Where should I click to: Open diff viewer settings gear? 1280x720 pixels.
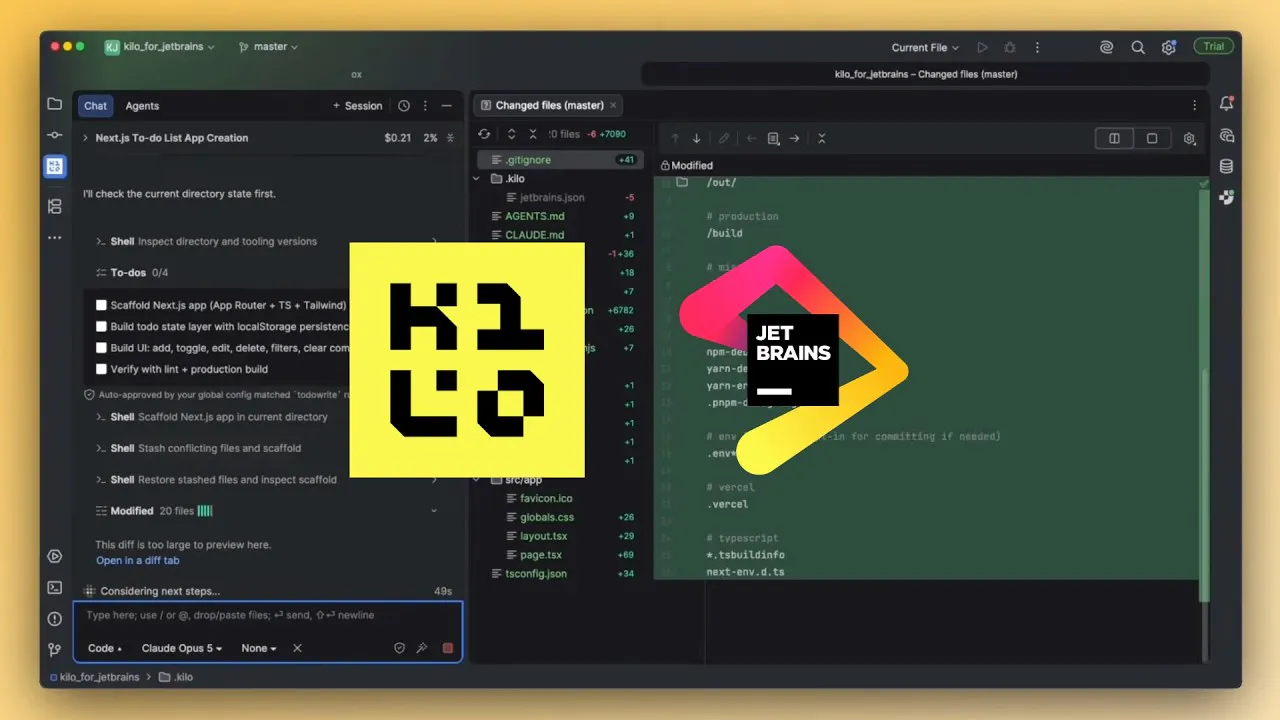click(x=1189, y=139)
